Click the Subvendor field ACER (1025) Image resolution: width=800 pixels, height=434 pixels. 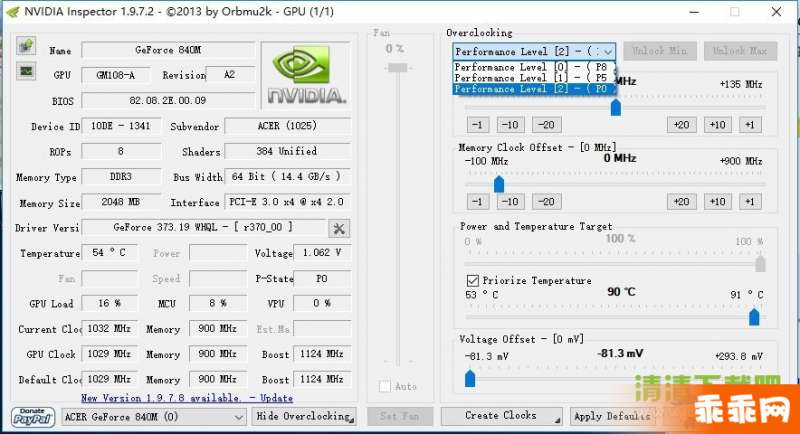[x=287, y=125]
